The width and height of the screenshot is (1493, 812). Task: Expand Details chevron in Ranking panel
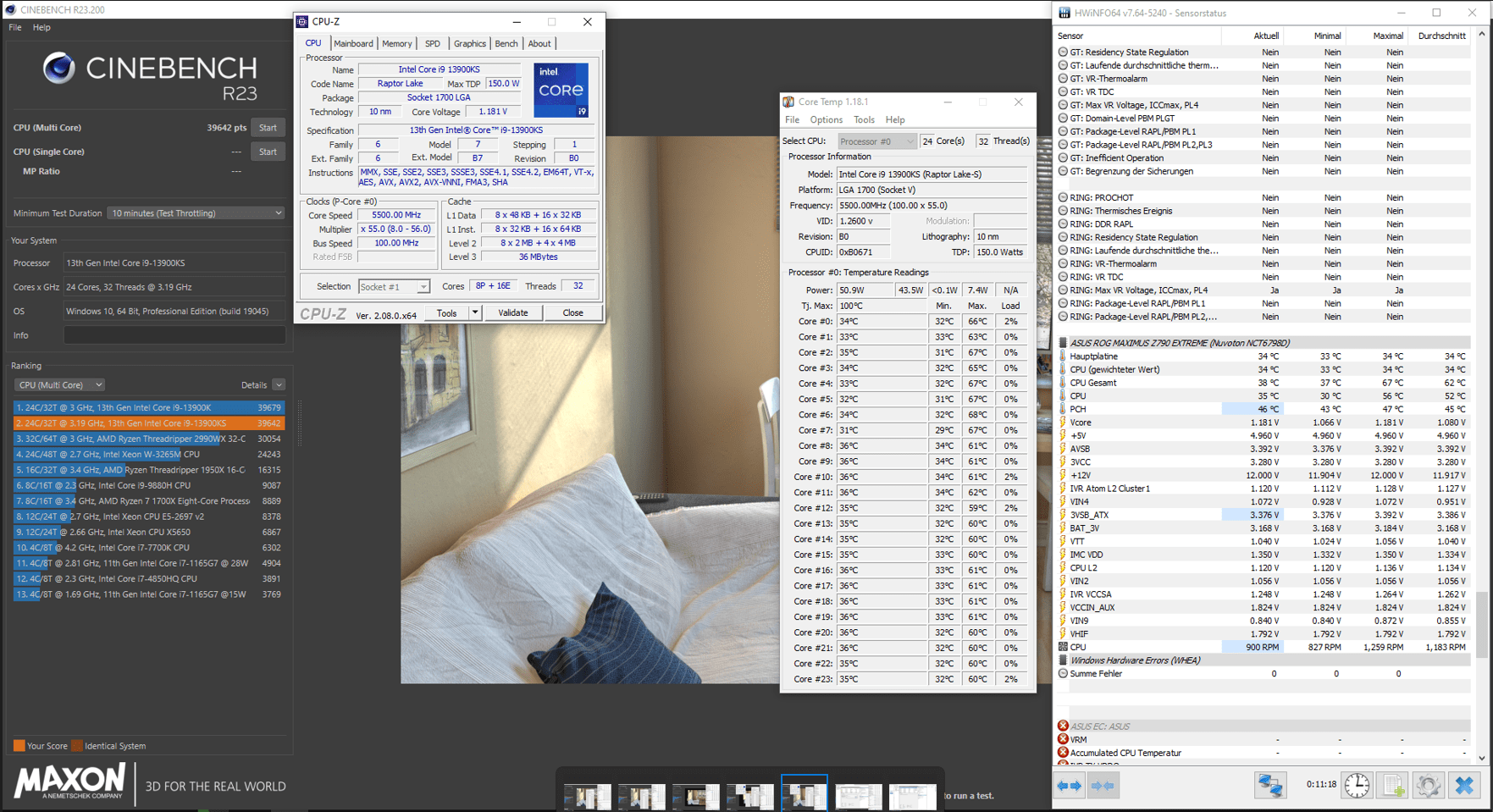pyautogui.click(x=279, y=385)
